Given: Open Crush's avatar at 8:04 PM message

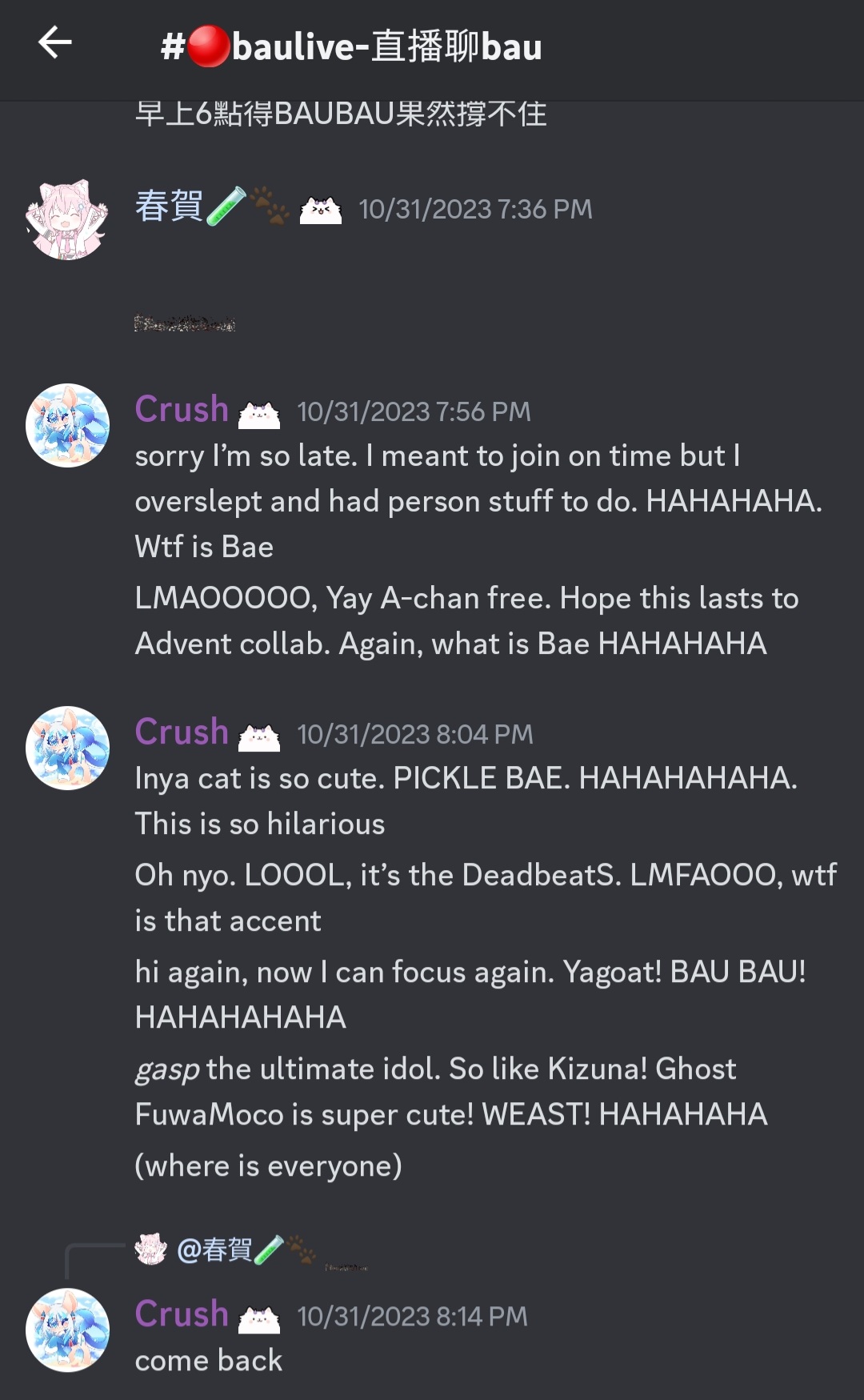Looking at the screenshot, I should click(x=67, y=748).
